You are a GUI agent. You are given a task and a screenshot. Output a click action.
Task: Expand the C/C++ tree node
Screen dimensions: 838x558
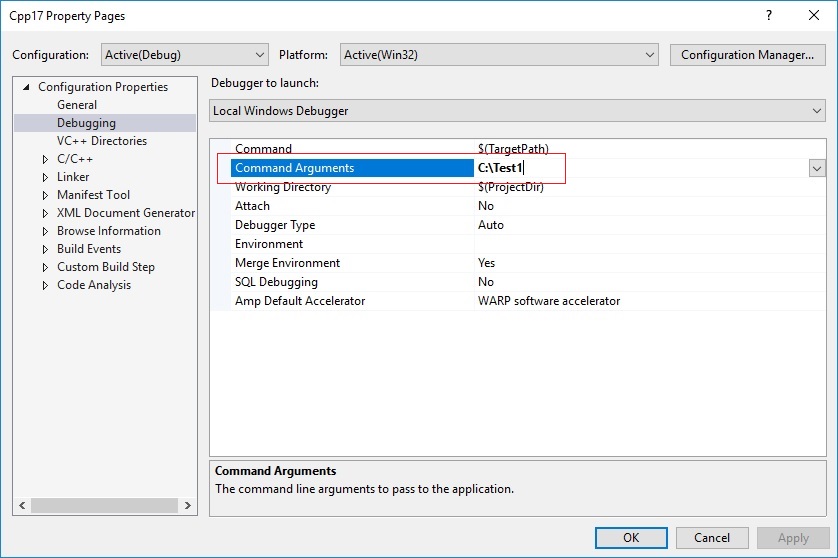[45, 159]
